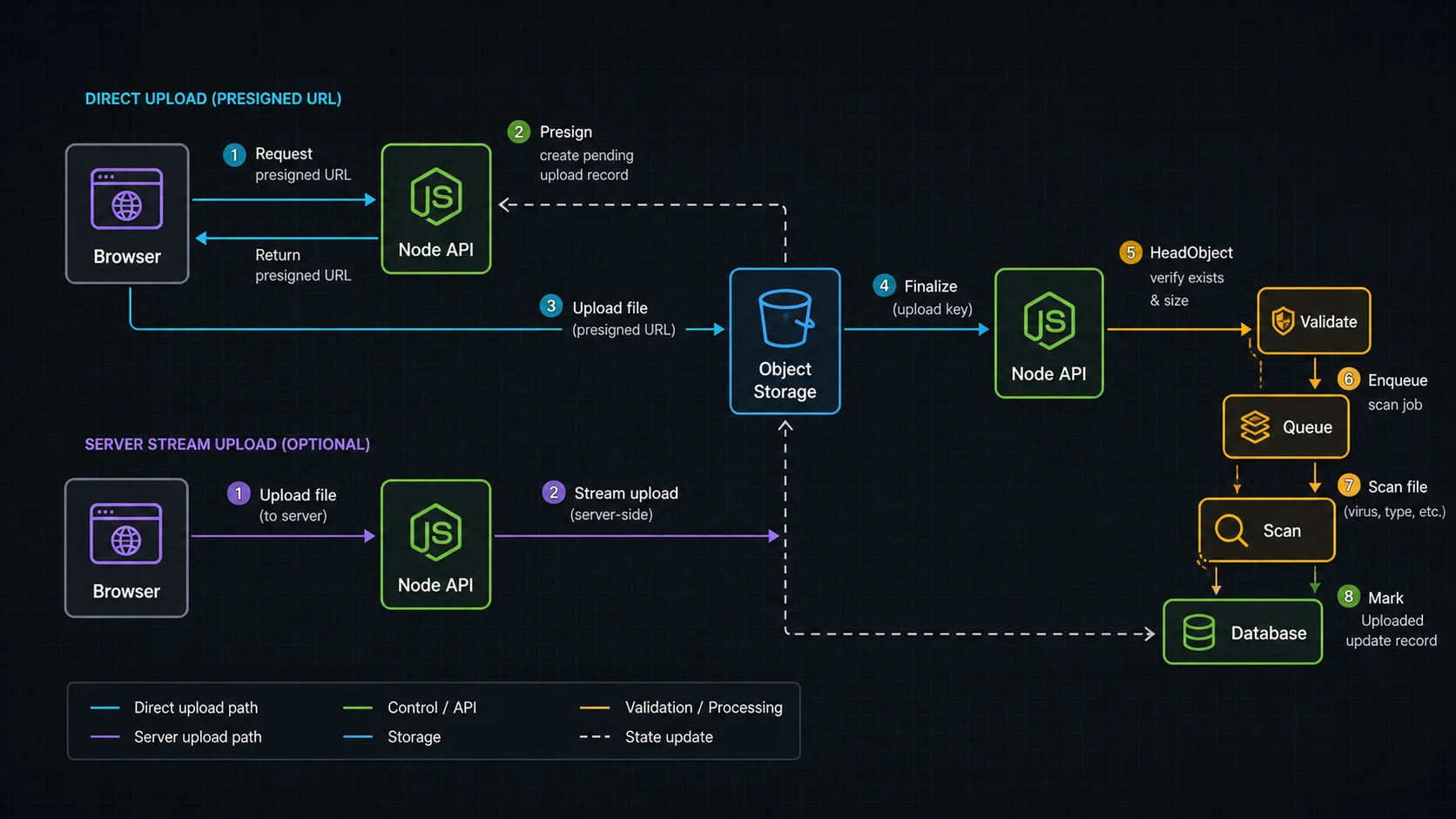Click the "HeadObject" step title
Image resolution: width=1456 pixels, height=819 pixels.
point(1191,252)
